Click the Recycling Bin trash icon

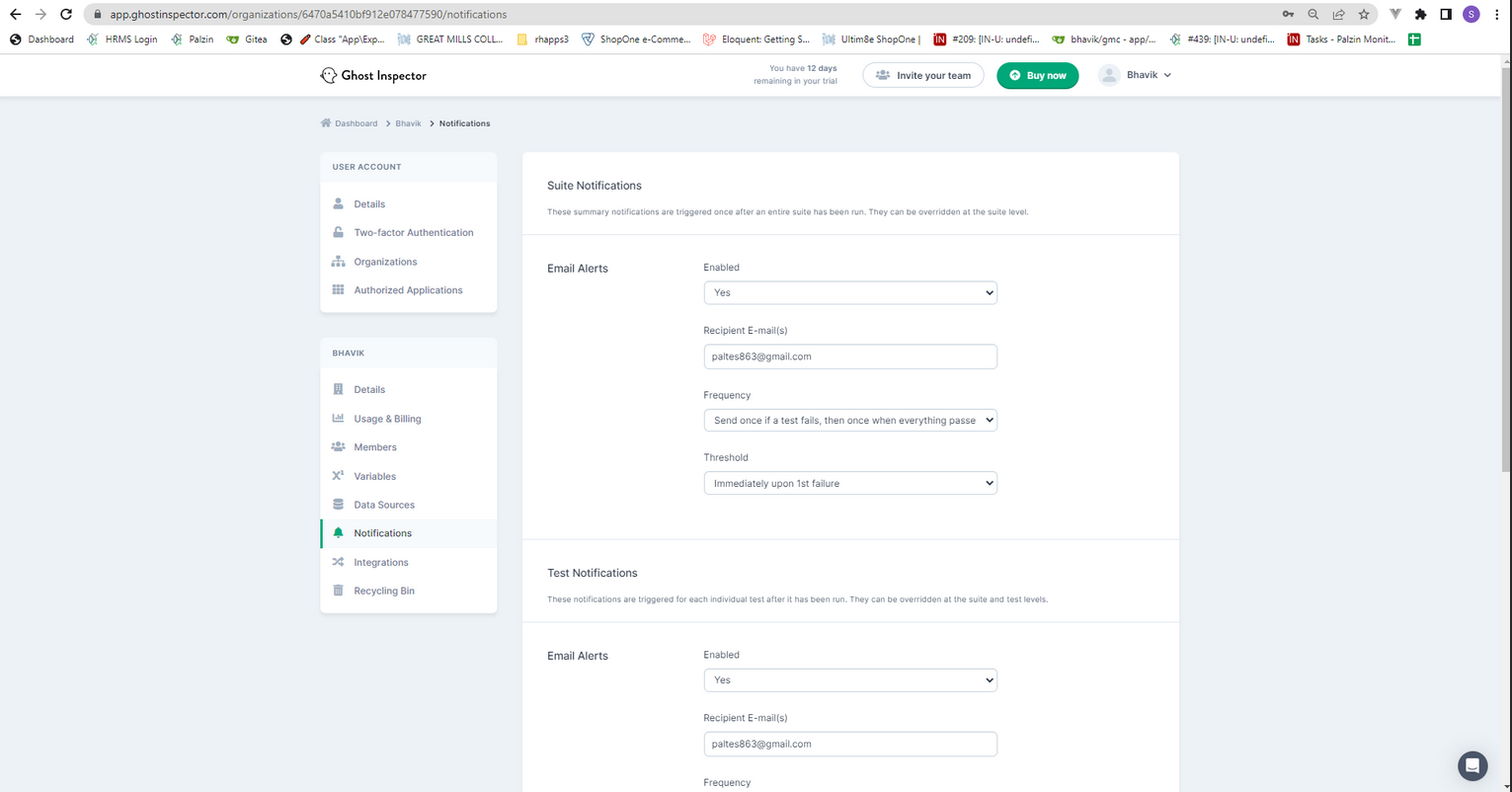(338, 591)
